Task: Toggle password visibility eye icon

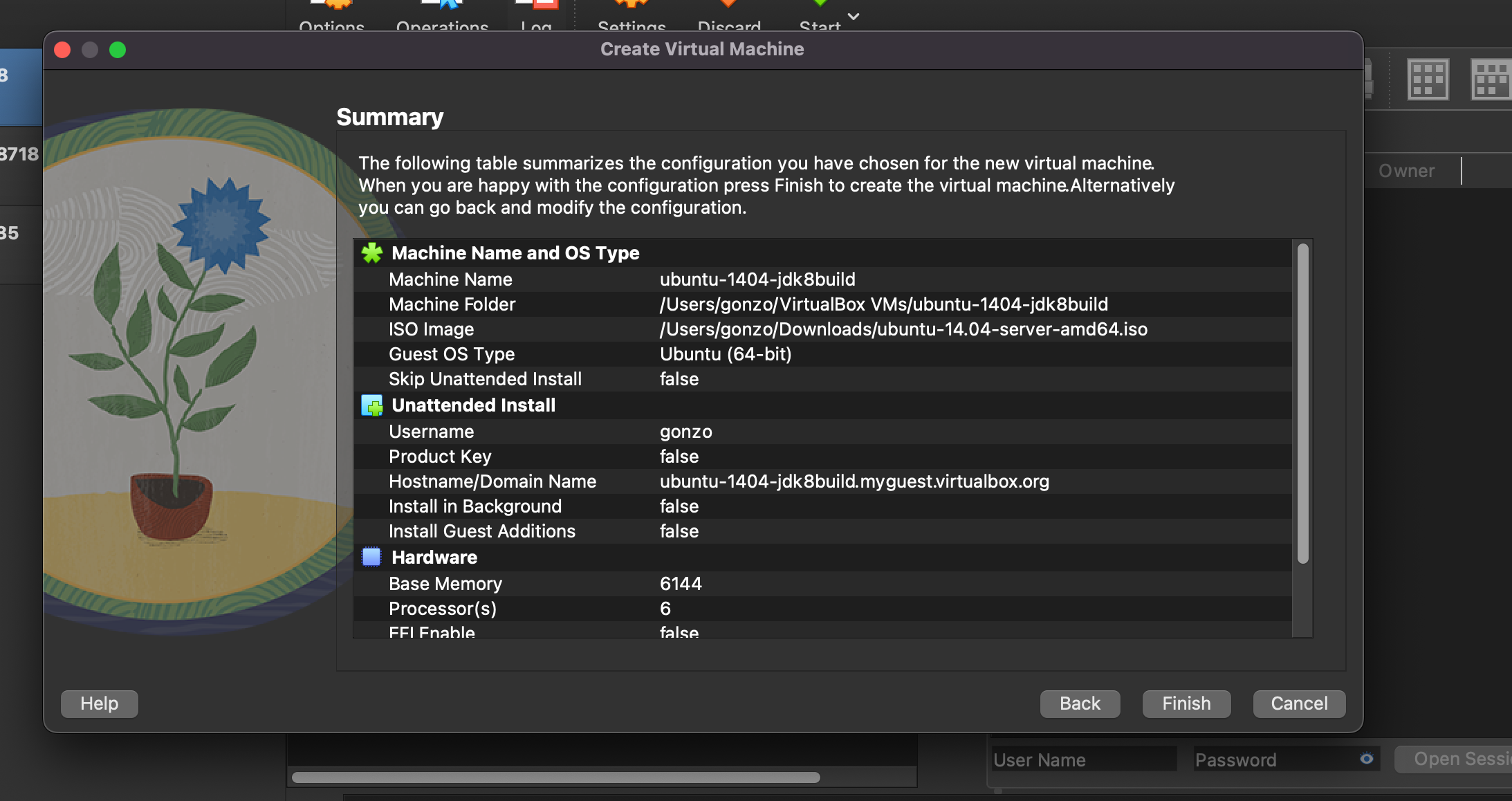Action: coord(1366,759)
